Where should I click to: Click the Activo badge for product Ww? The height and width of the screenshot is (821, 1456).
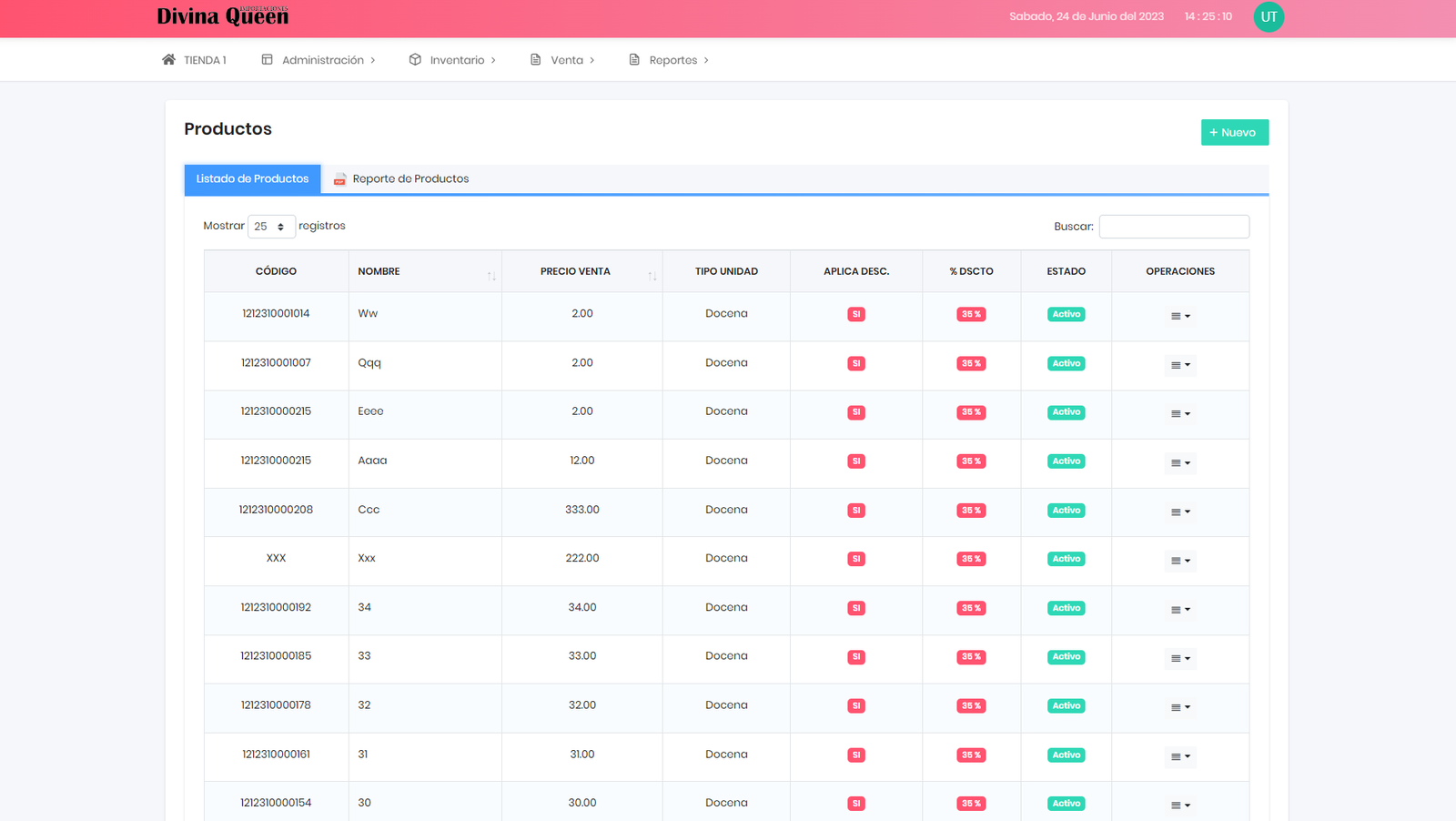[x=1066, y=314]
